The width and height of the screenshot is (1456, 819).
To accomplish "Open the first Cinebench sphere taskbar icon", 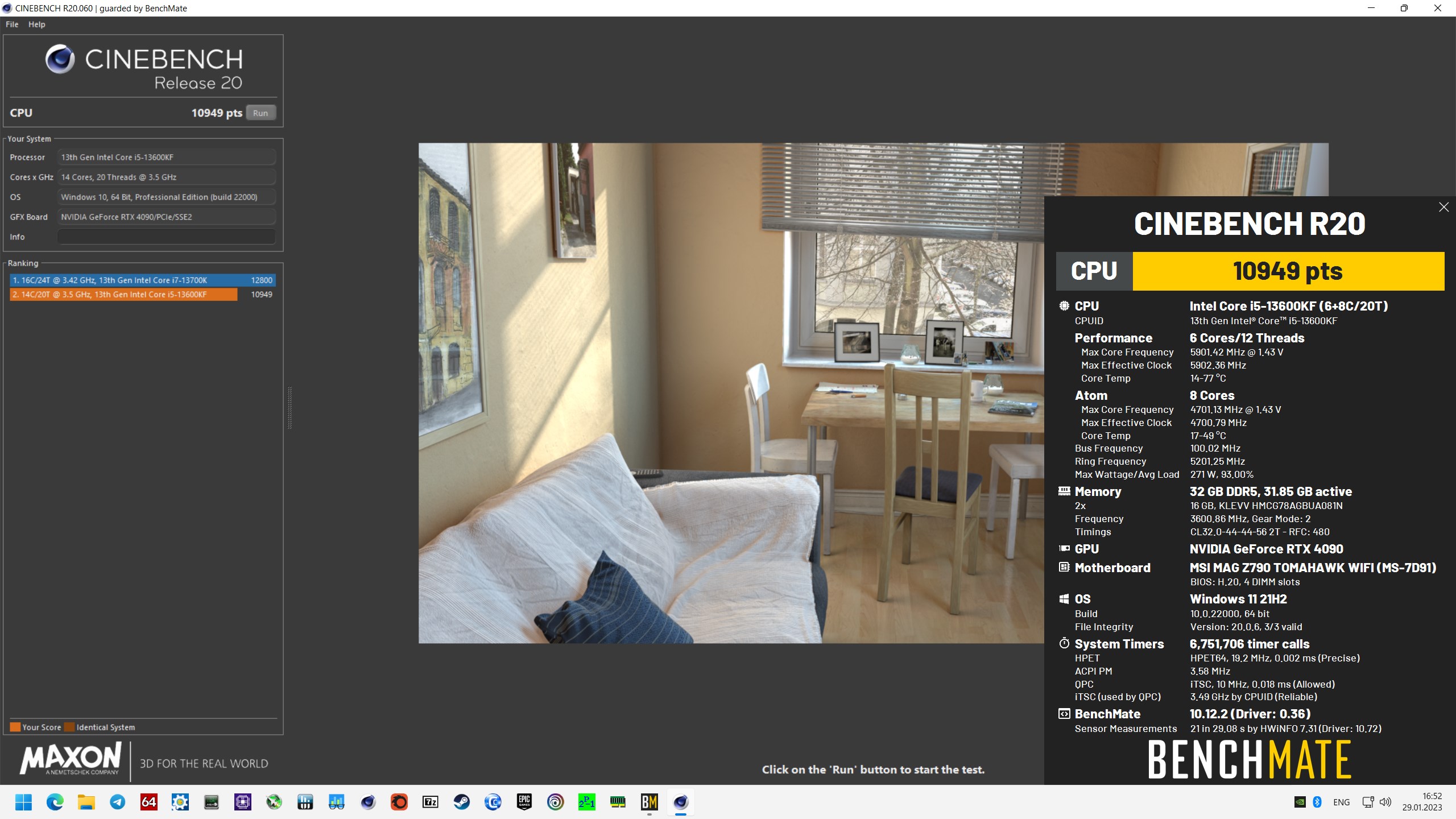I will point(368,802).
